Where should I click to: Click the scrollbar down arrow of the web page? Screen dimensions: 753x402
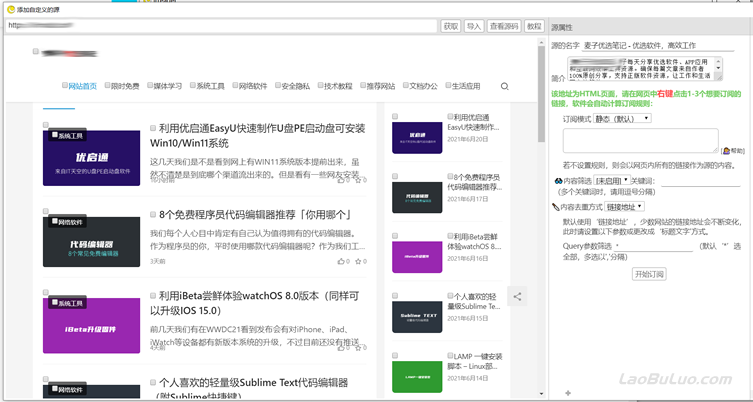541,395
